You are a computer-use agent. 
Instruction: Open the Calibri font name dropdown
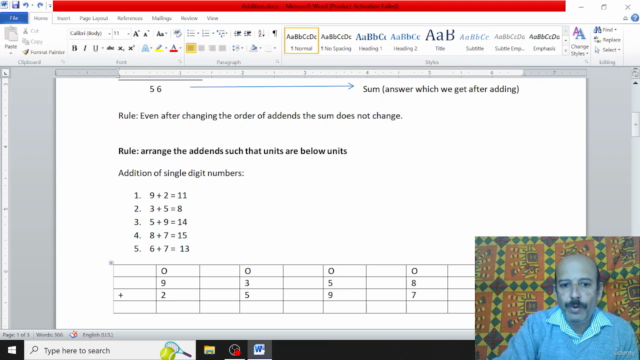[109, 33]
